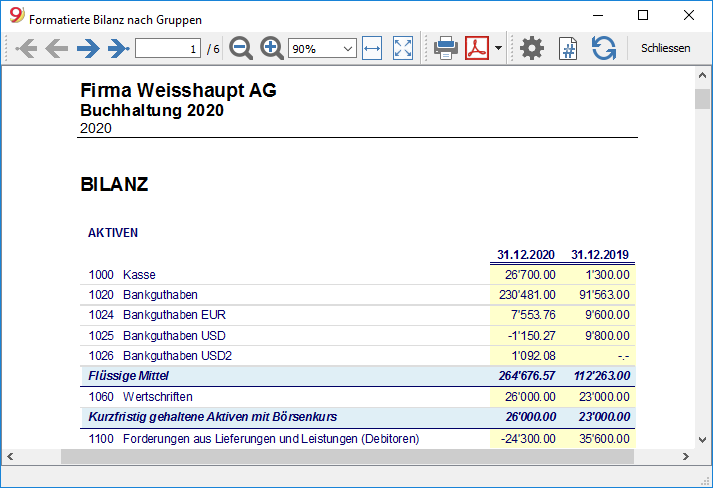This screenshot has width=713, height=488.
Task: Click Kasse prior year amount 1'300.00
Action: click(x=608, y=275)
